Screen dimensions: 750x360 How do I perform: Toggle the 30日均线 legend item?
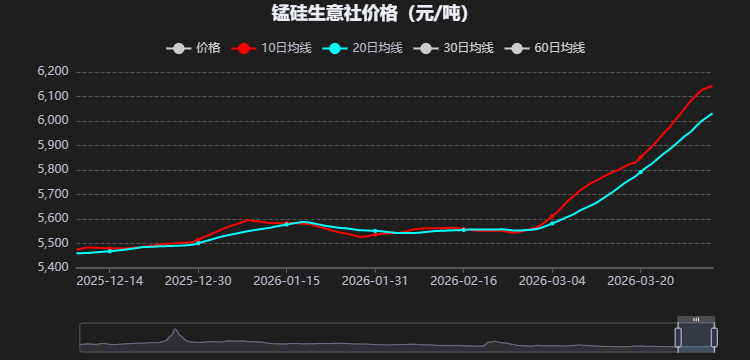(x=453, y=48)
